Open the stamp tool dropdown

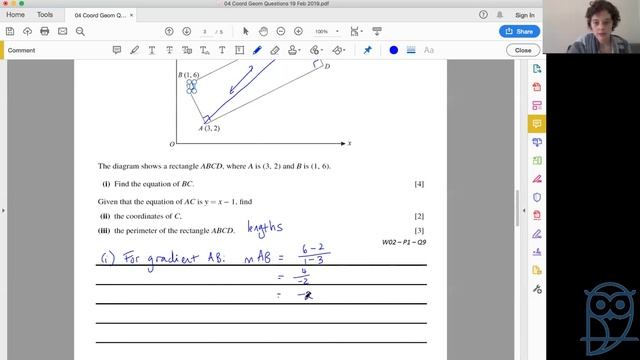point(294,50)
